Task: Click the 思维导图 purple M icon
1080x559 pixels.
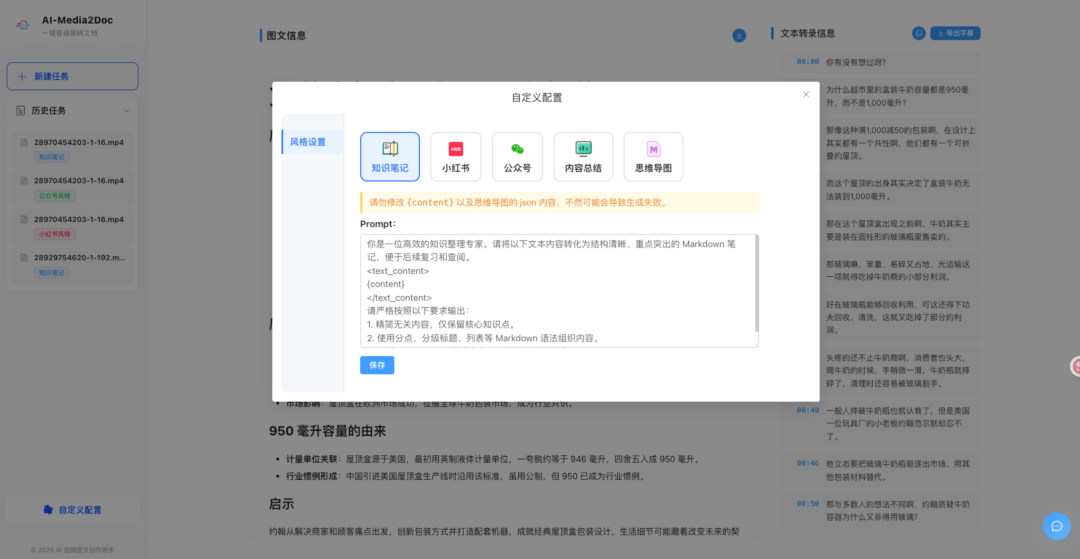Action: [653, 149]
